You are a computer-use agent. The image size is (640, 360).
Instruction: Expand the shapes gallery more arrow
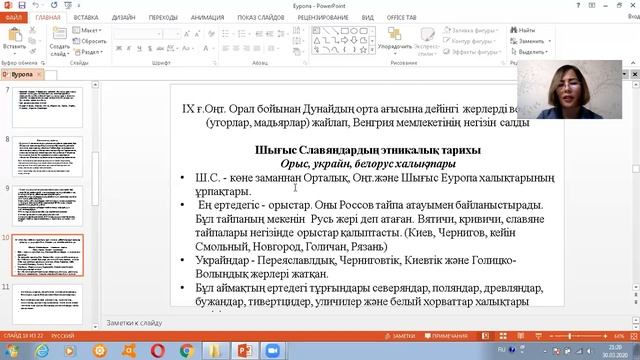372,50
